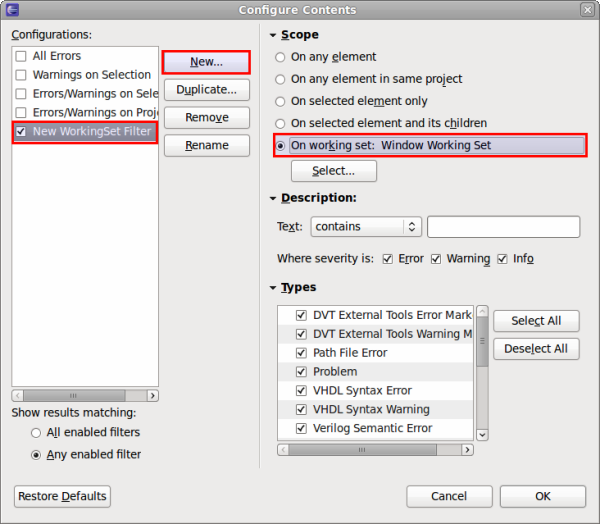Open the Text contains dropdown
The width and height of the screenshot is (600, 524).
coord(366,227)
